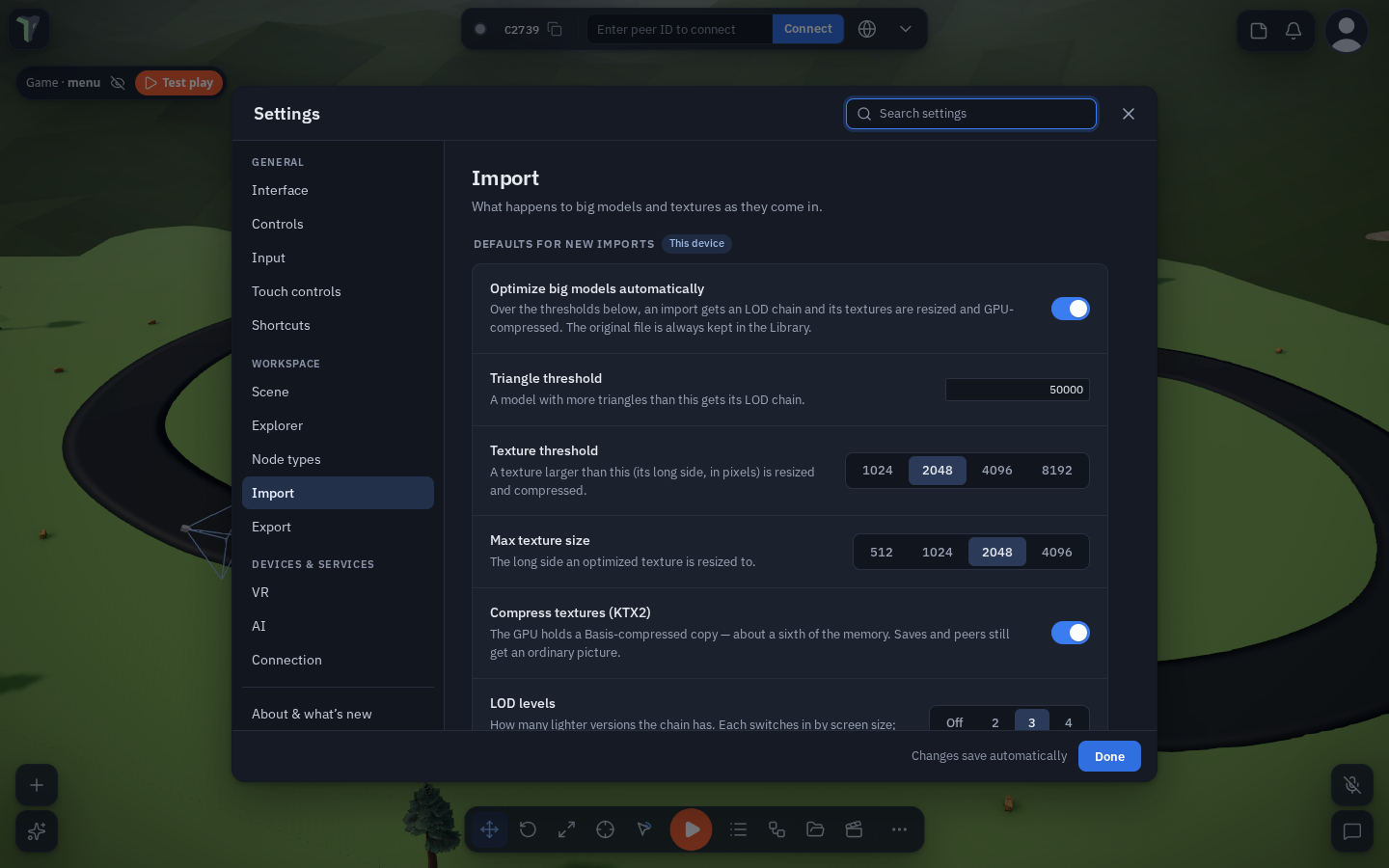Screen dimensions: 1389x868
Task: Start playback with the red play button
Action: point(692,829)
